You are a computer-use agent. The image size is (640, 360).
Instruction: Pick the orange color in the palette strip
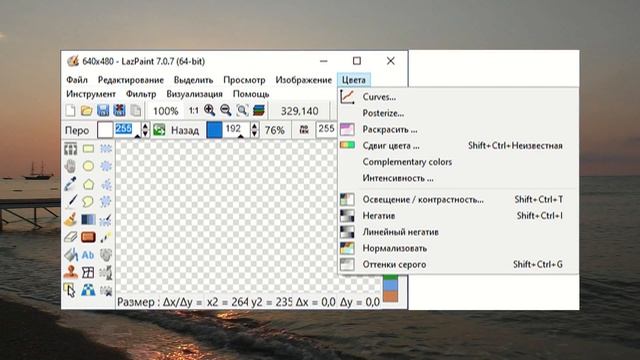click(390, 296)
